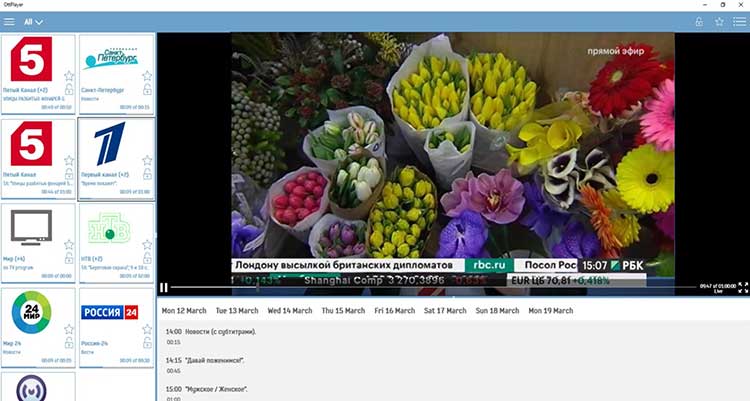Click the lock icon in the top bar
Viewport: 750px width, 401px height.
[699, 22]
